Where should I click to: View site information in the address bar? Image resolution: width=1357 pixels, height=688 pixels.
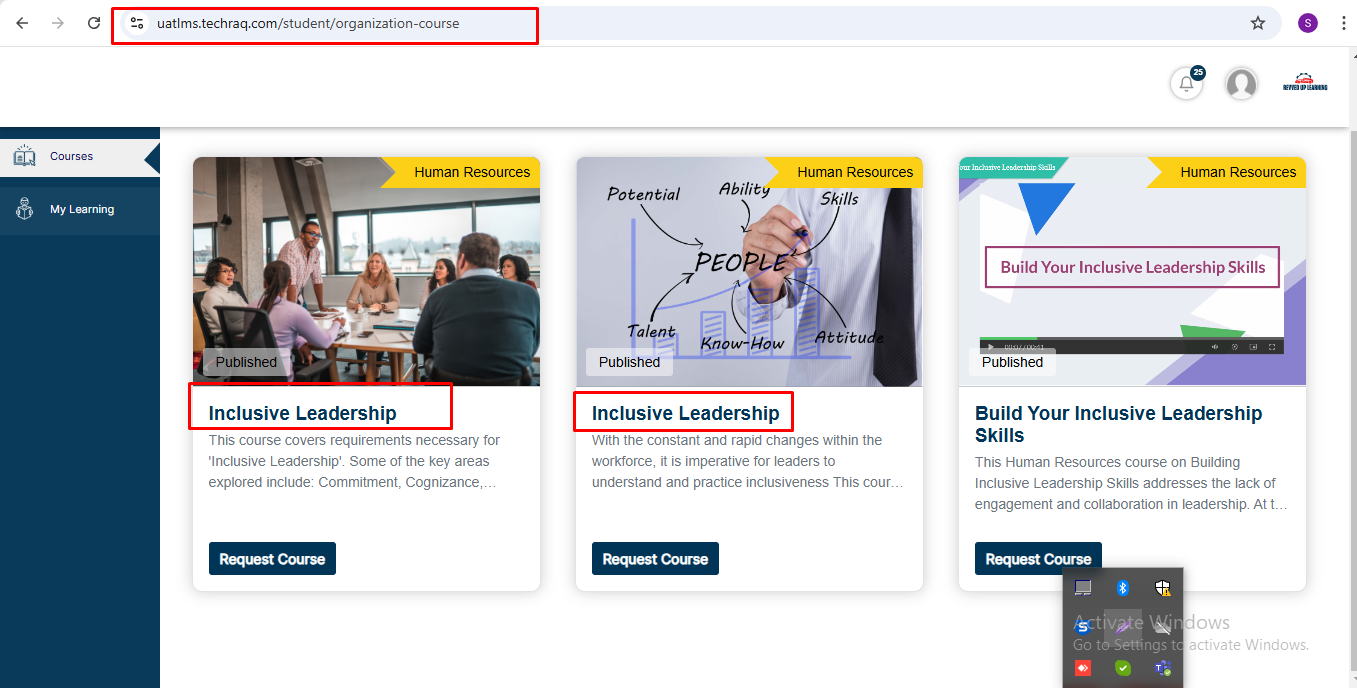[x=137, y=23]
